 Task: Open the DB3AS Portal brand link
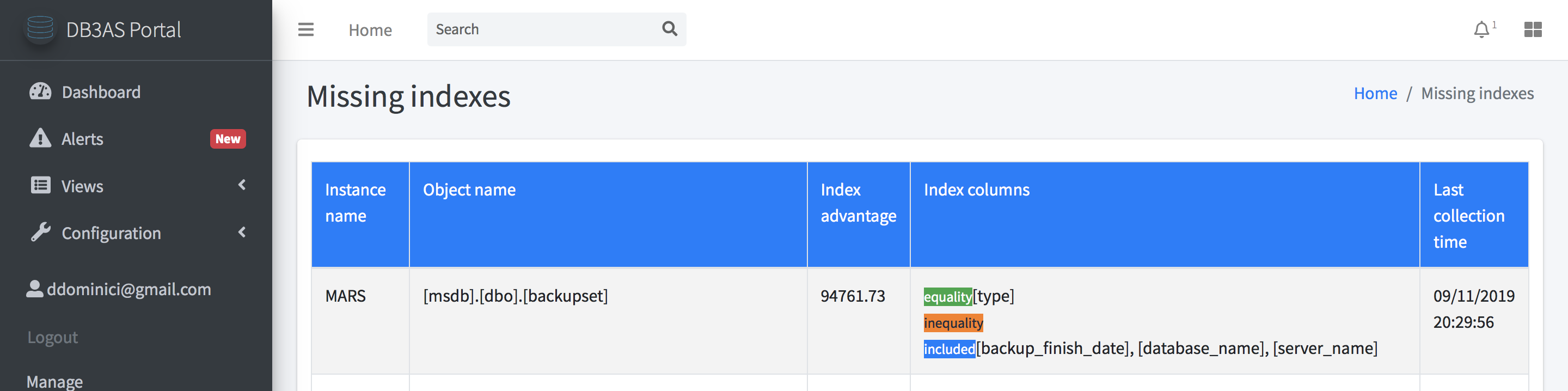click(123, 29)
